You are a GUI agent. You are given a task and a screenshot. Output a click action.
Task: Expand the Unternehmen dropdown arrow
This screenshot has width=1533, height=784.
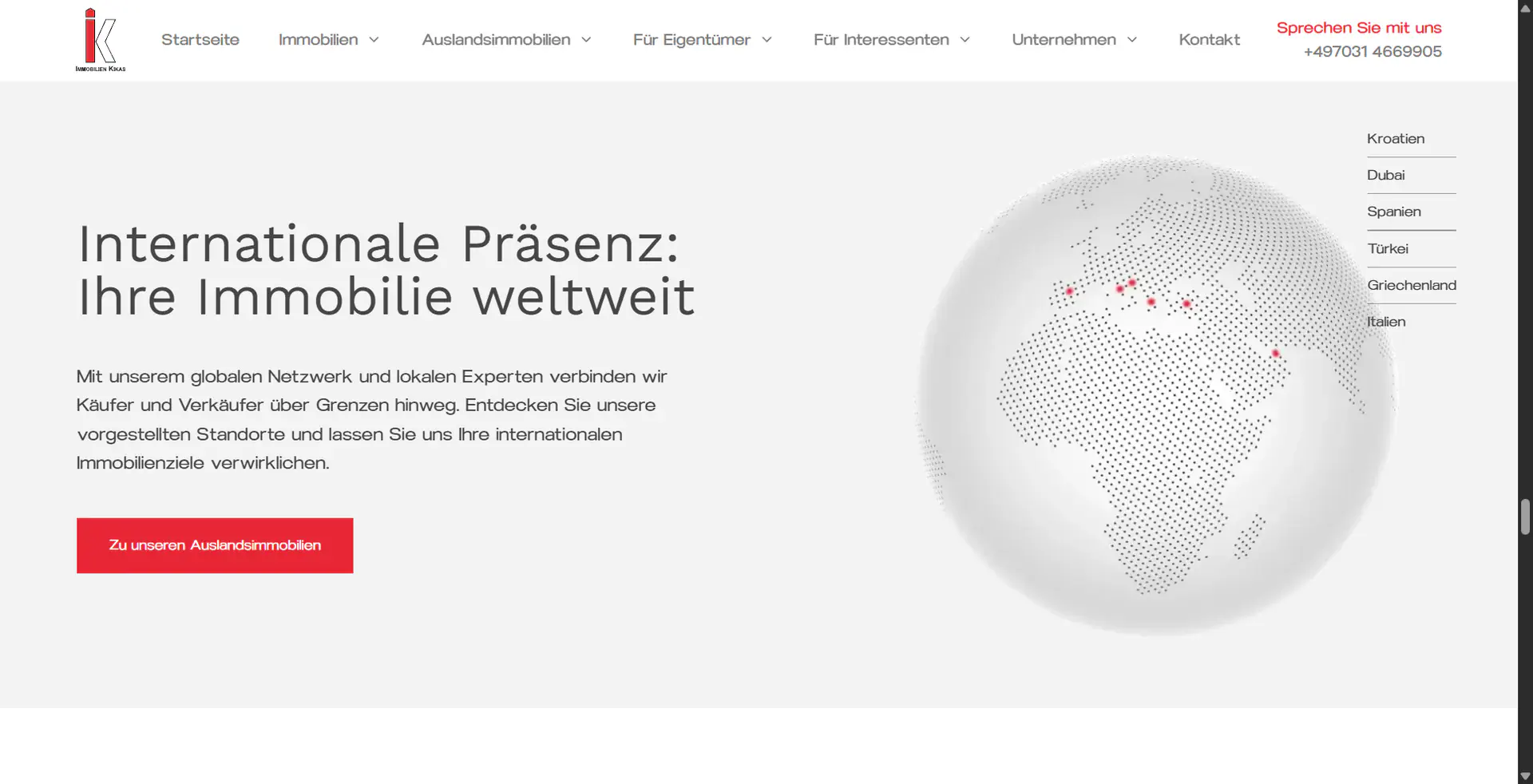pyautogui.click(x=1132, y=39)
